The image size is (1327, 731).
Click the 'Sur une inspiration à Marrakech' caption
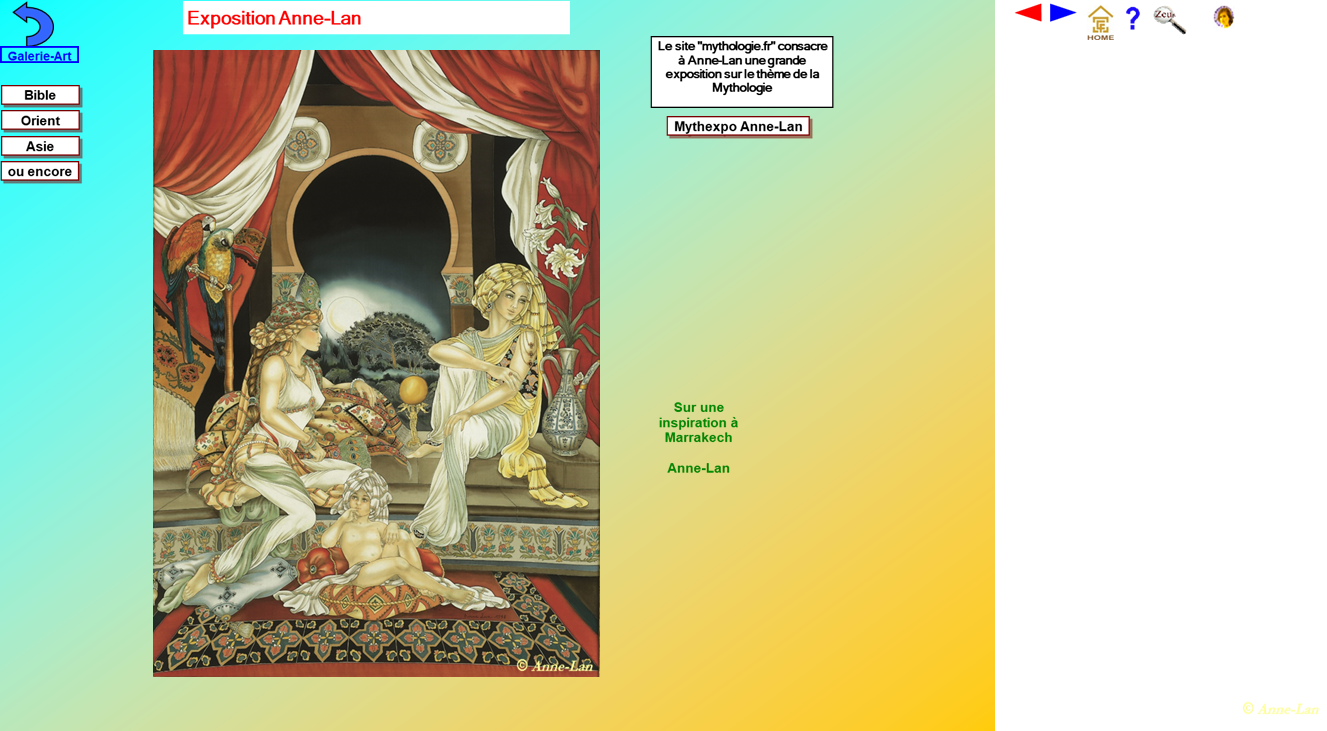(698, 422)
